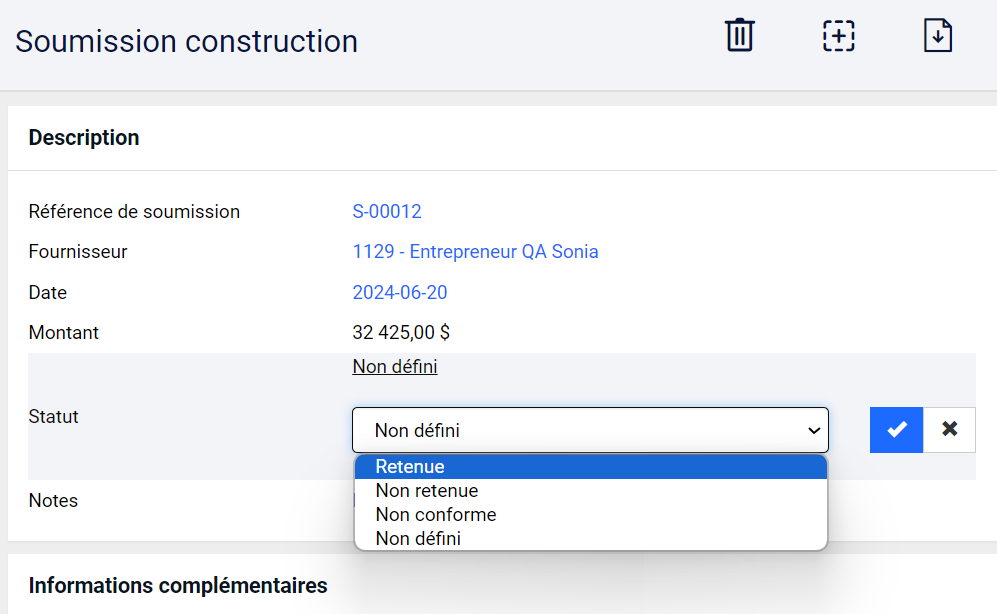The image size is (997, 614).
Task: Click the underlined Non défini status value
Action: (395, 367)
